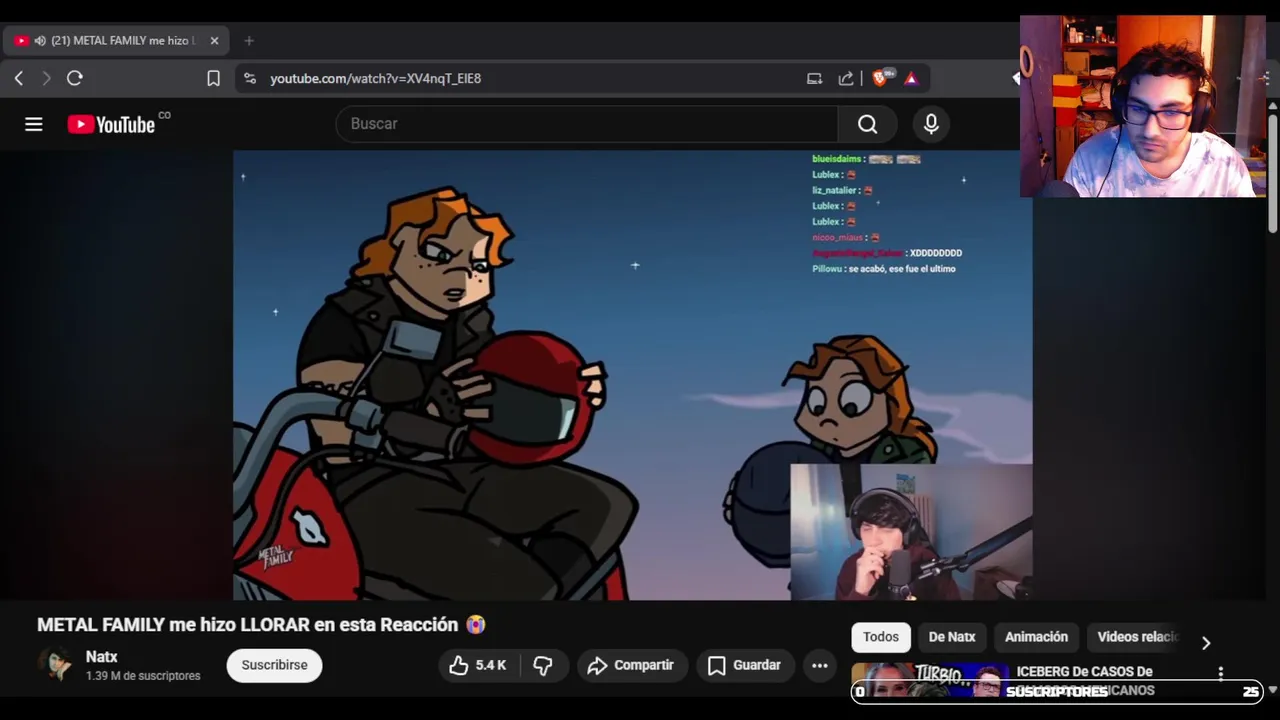This screenshot has width=1280, height=720.
Task: Bookmark this page using the bookmark icon
Action: click(213, 78)
